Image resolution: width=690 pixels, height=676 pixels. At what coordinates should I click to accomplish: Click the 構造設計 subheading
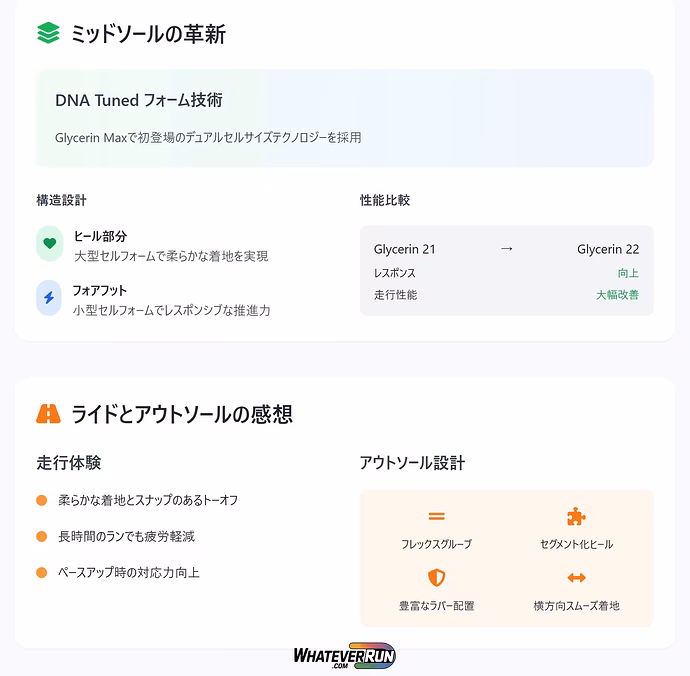point(62,200)
